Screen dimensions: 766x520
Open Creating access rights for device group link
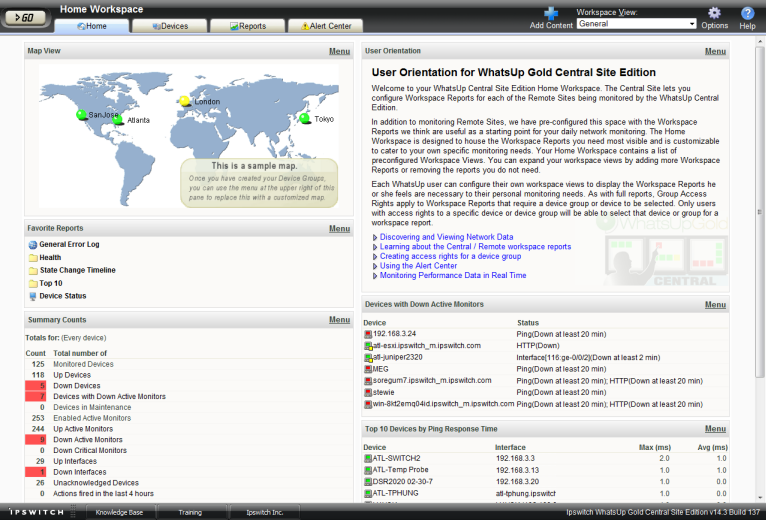coord(450,256)
